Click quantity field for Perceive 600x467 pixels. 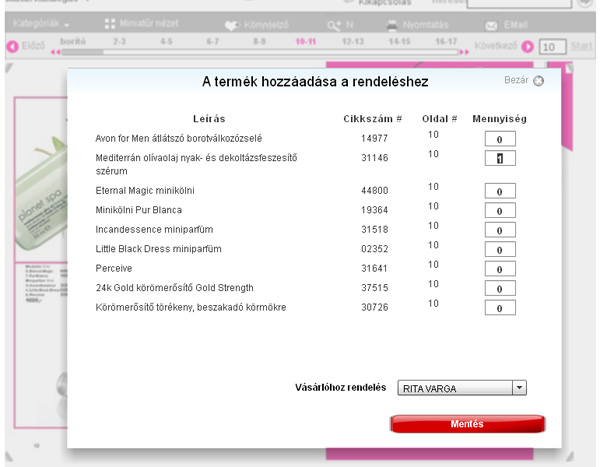tap(500, 269)
